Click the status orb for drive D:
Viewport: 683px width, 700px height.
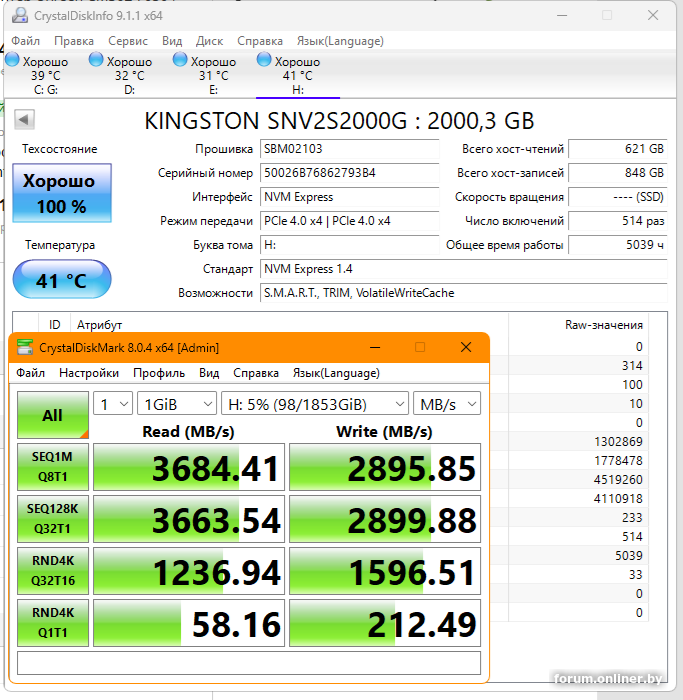(x=97, y=60)
